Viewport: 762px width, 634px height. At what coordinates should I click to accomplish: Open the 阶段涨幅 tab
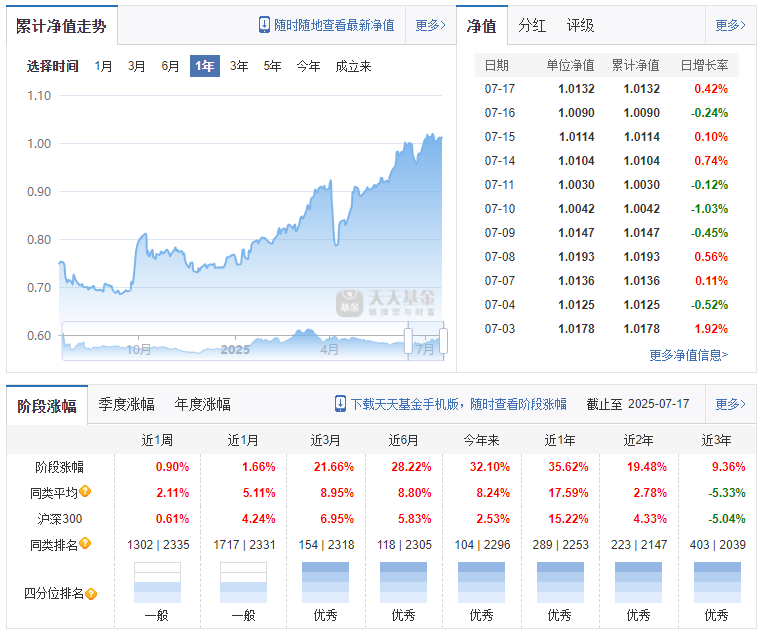47,406
